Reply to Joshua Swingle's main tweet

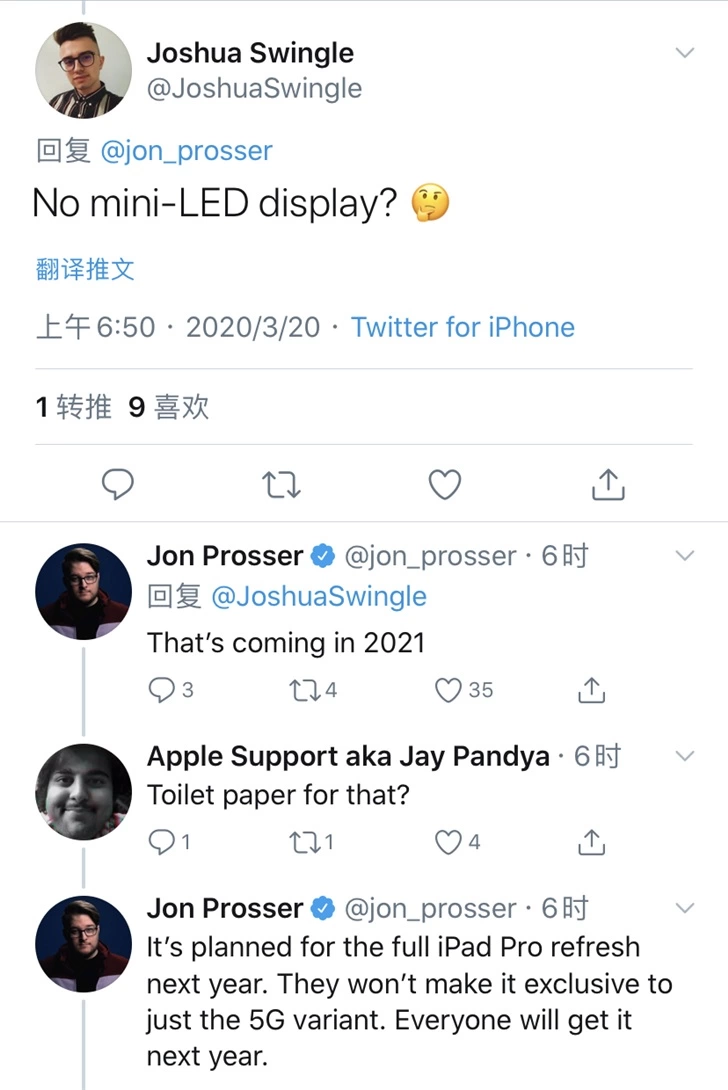[119, 485]
